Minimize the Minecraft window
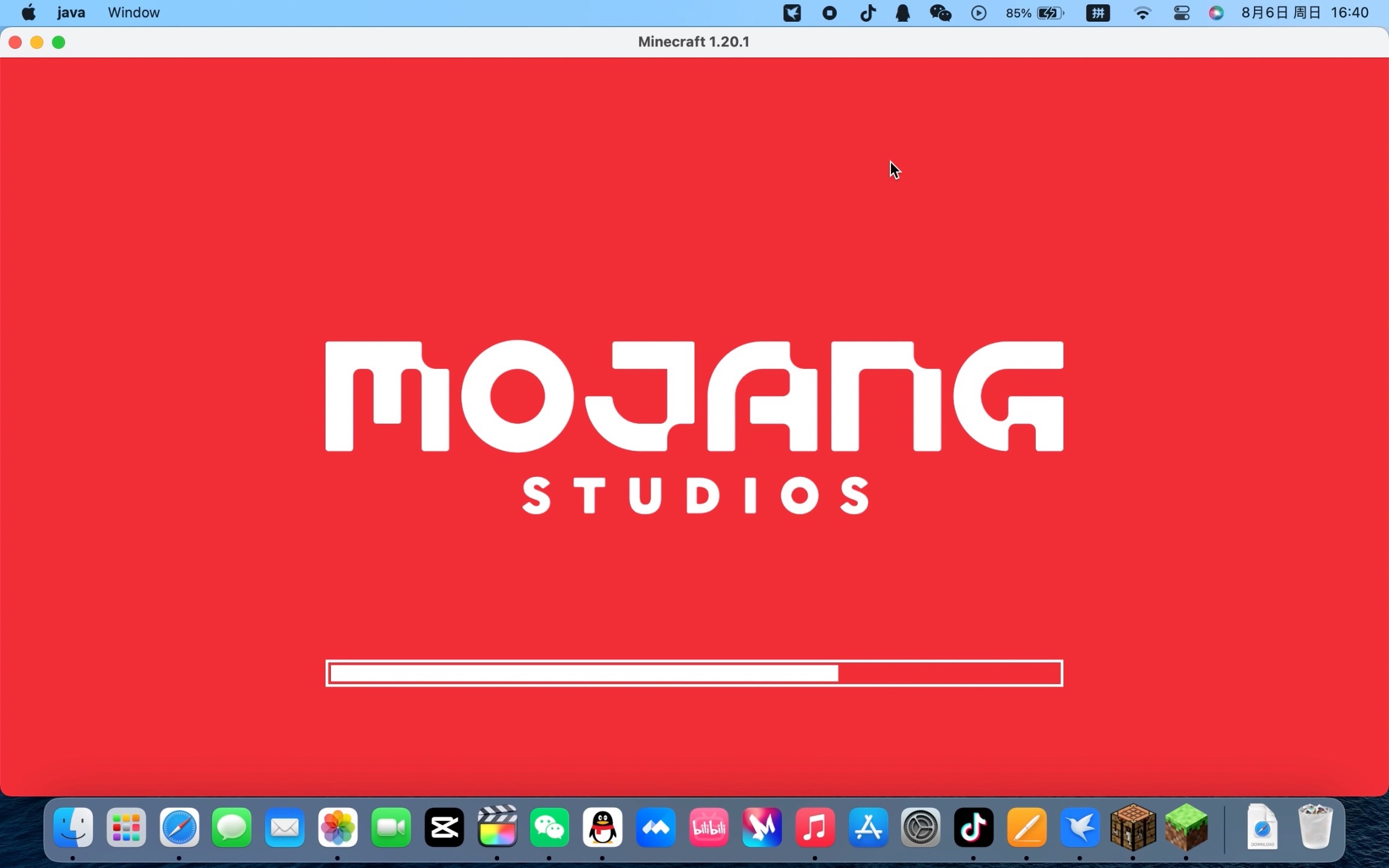1389x868 pixels. click(37, 42)
